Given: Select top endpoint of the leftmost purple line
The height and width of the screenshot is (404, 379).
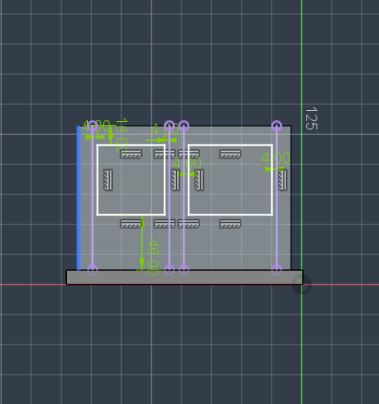Looking at the screenshot, I should [x=93, y=126].
